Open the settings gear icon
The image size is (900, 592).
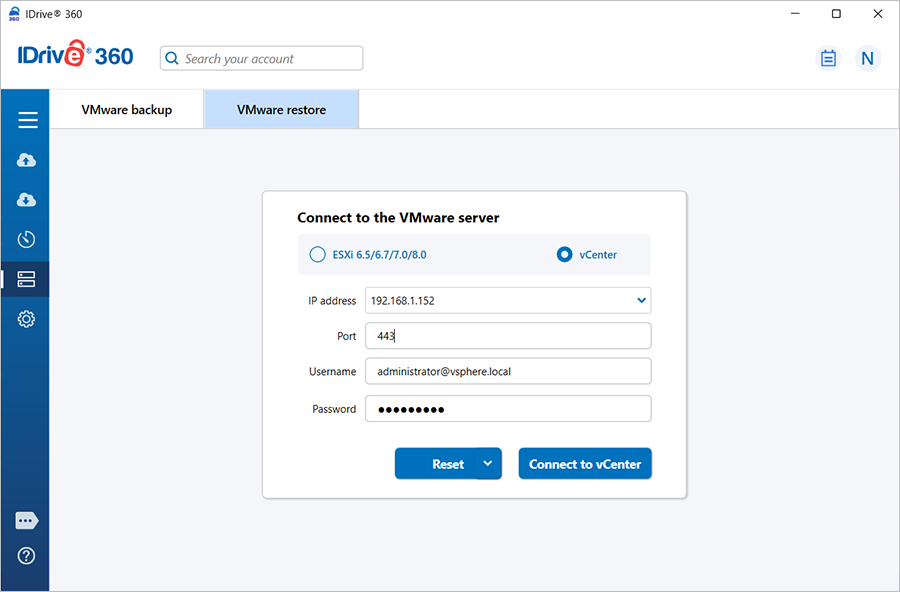[27, 319]
